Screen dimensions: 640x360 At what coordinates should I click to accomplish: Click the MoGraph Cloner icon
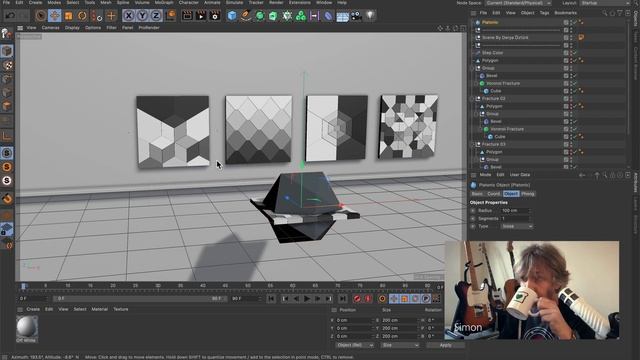[x=301, y=16]
